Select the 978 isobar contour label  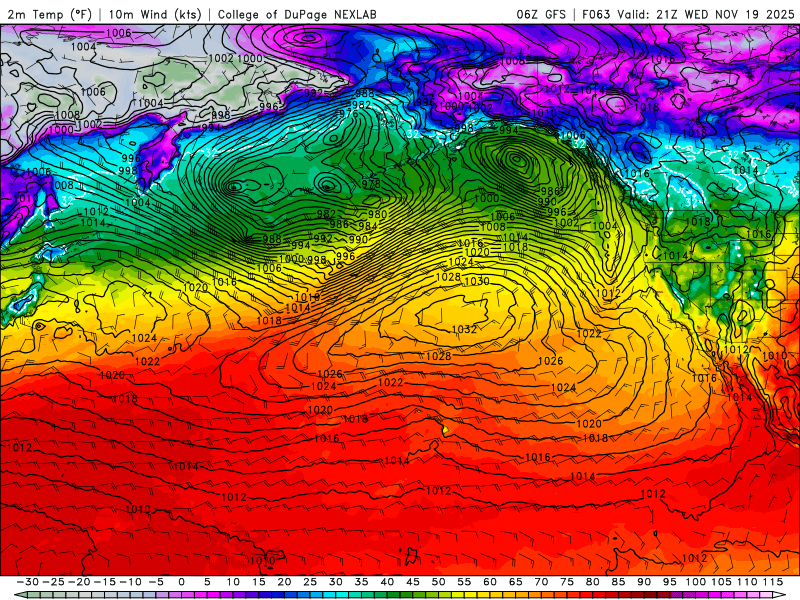point(371,184)
